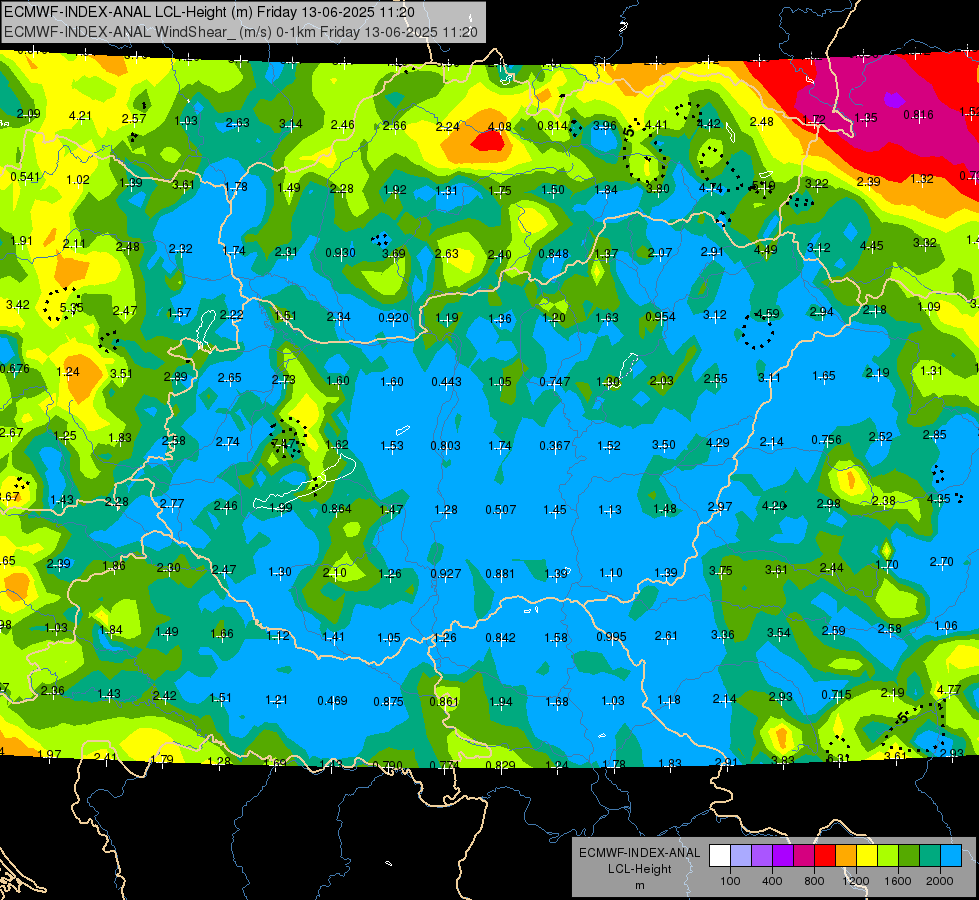
Task: Click the wind shear value 5.19
Action: click(764, 185)
